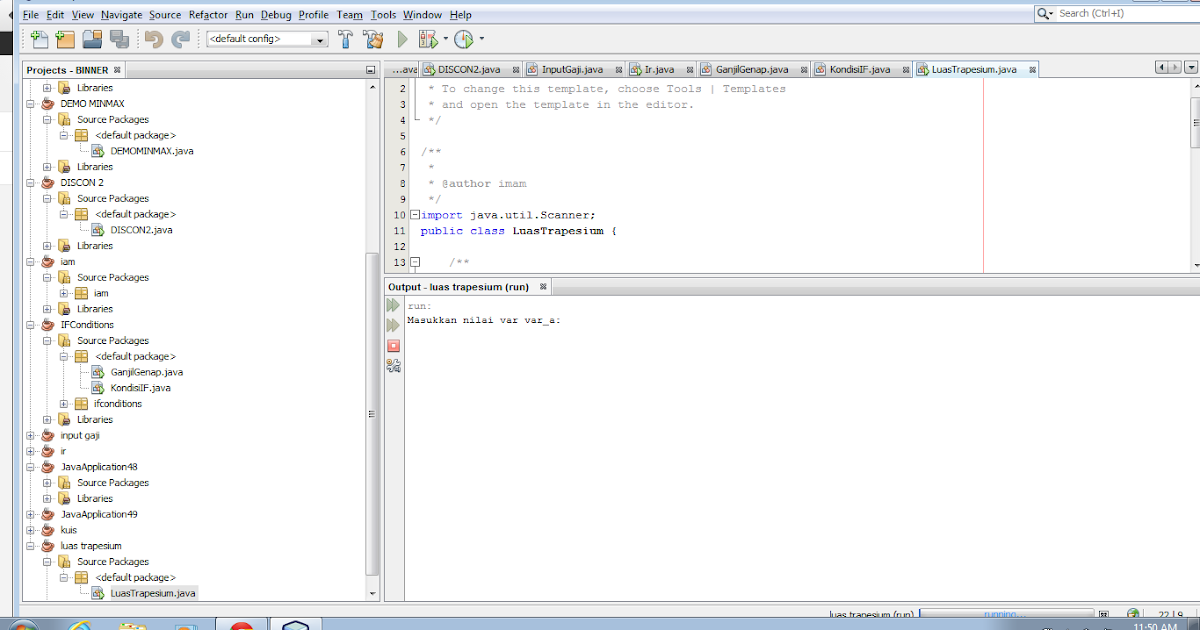This screenshot has height=630, width=1200.
Task: Click the Debug Project toolbar icon
Action: pos(428,39)
